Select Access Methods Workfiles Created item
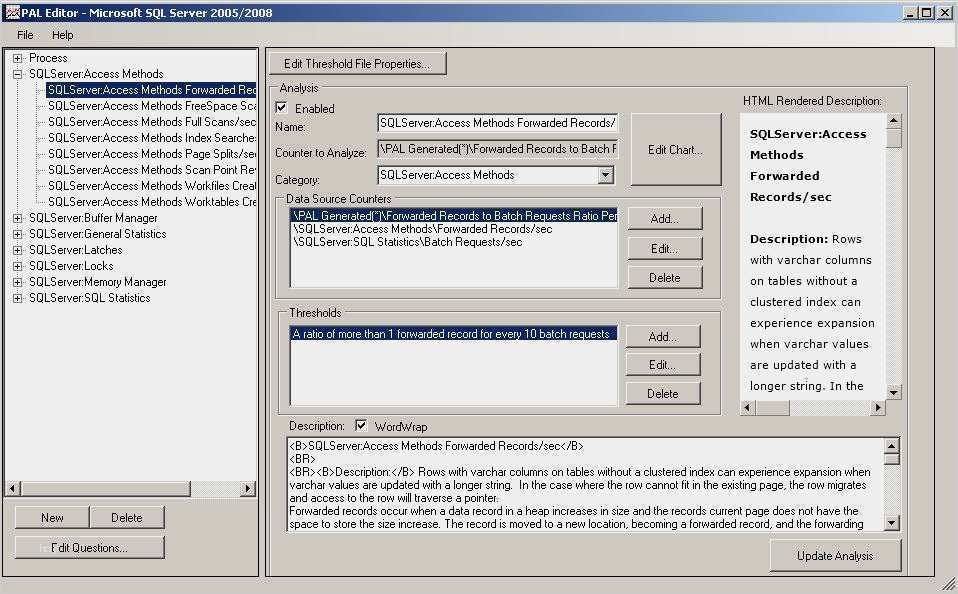 click(152, 186)
